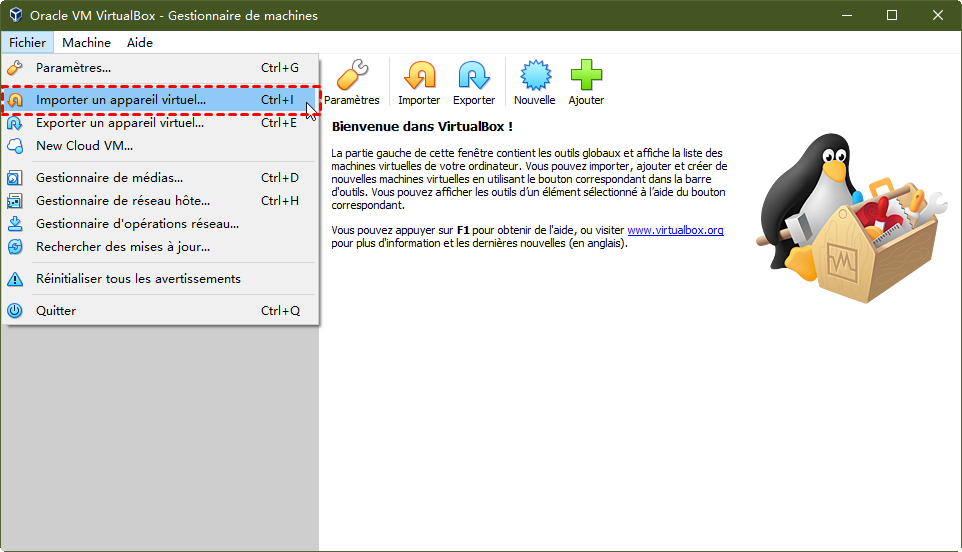The image size is (962, 552).
Task: Choose Réinitialiser tous les avertissements
Action: pos(160,278)
